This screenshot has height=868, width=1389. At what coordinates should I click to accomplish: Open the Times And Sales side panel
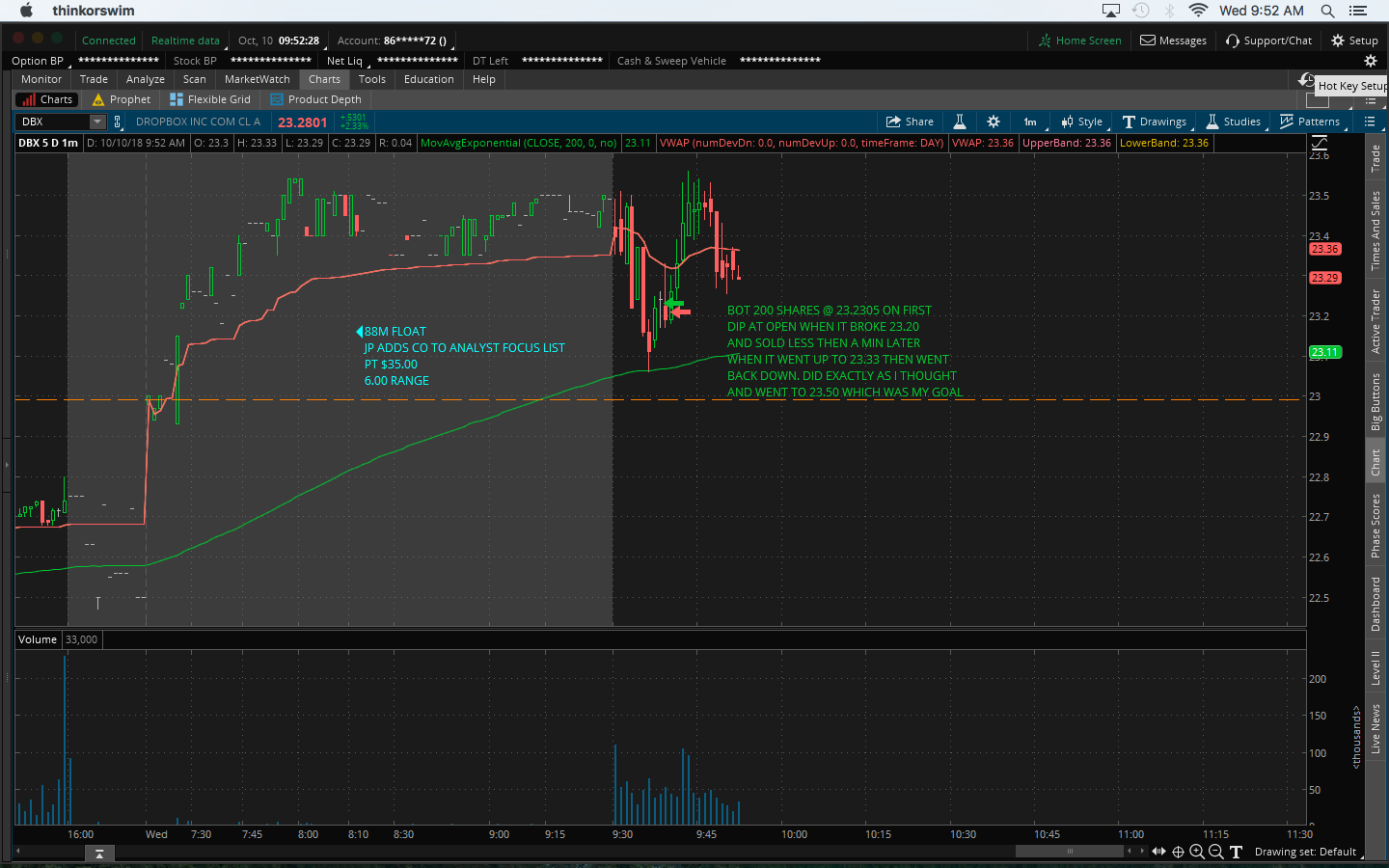pos(1376,230)
